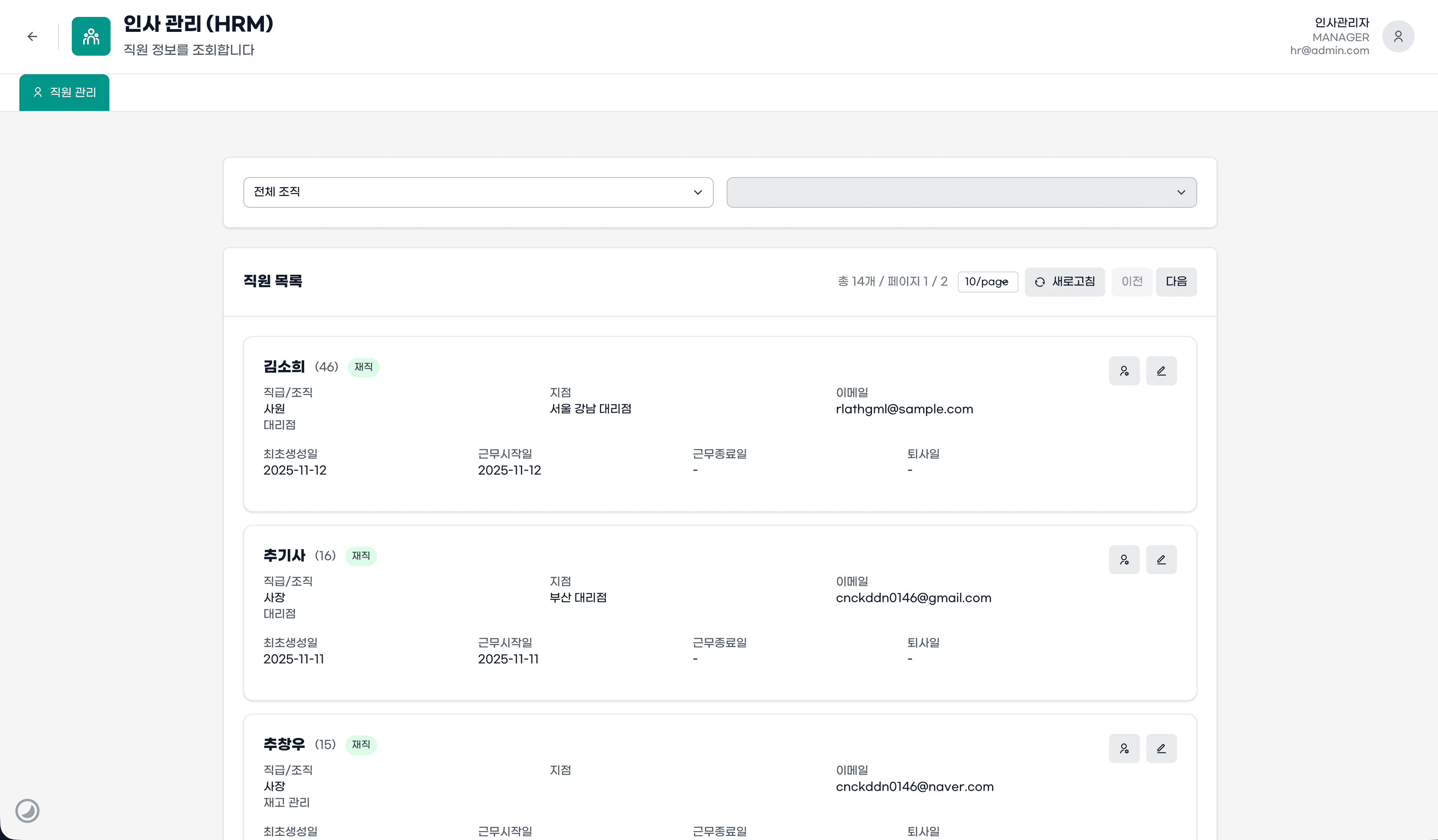Image resolution: width=1438 pixels, height=840 pixels.
Task: Click the back arrow icon
Action: 33,37
